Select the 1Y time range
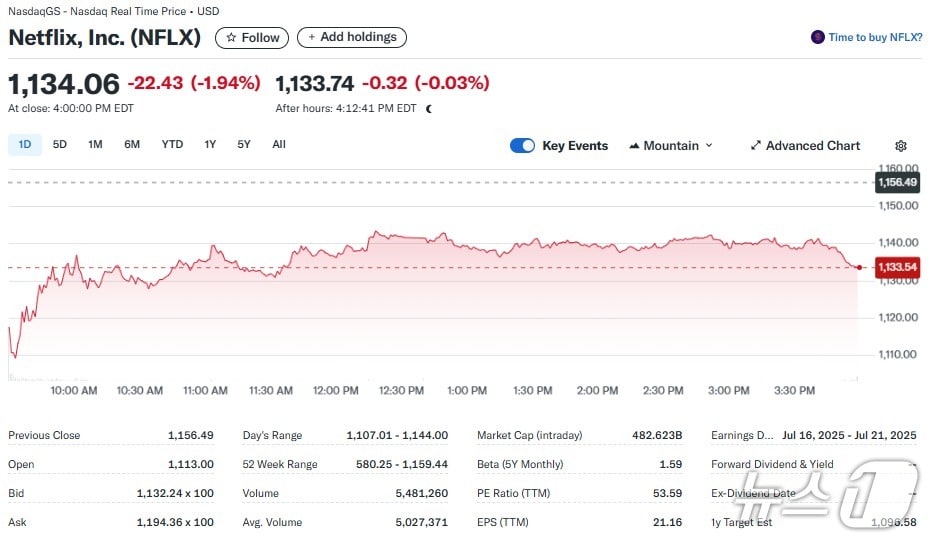The height and width of the screenshot is (542, 932). tap(210, 144)
